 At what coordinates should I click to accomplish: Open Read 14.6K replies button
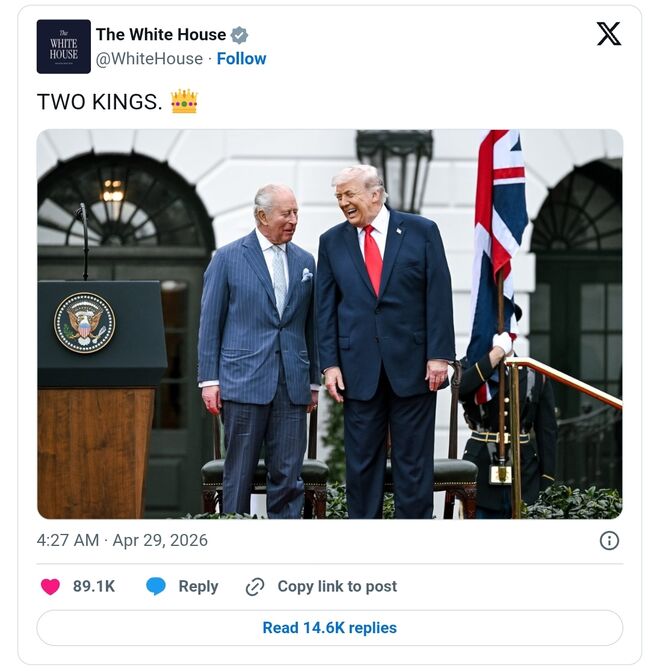click(x=329, y=628)
